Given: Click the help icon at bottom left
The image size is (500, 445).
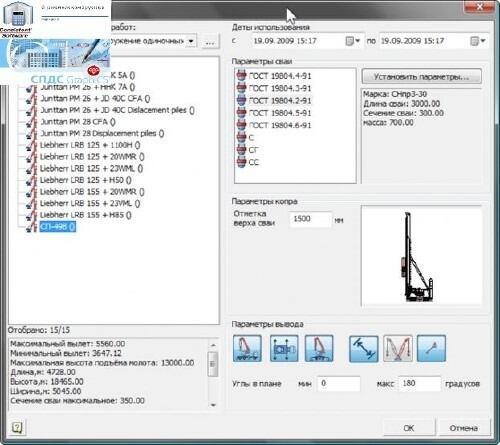Looking at the screenshot, I should tap(17, 427).
